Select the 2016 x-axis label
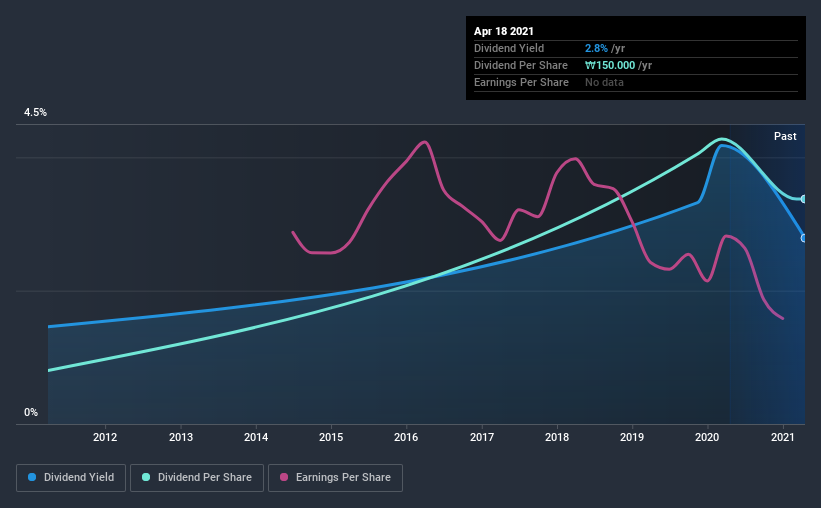This screenshot has width=821, height=508. point(406,437)
